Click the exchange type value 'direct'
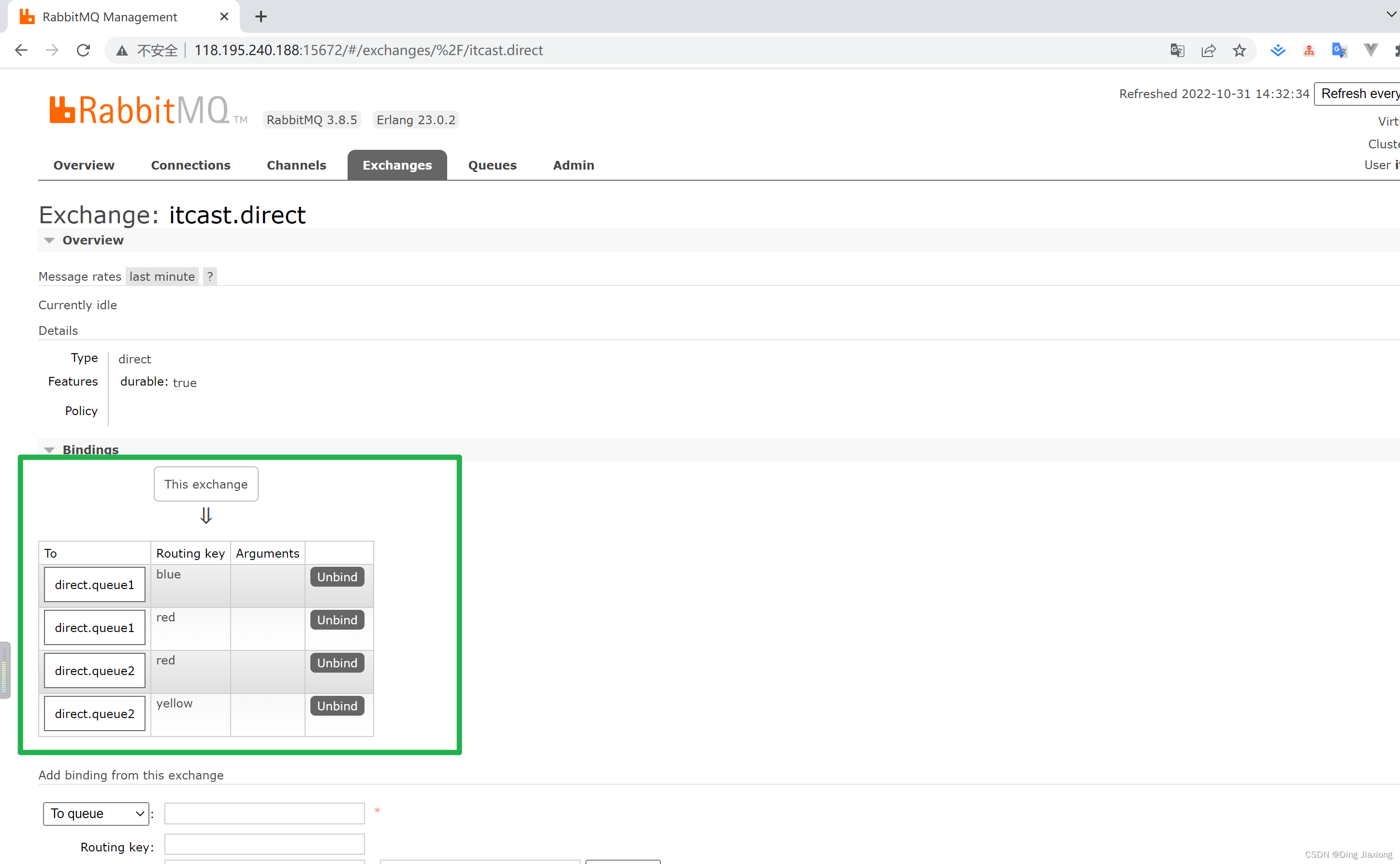 pos(134,359)
